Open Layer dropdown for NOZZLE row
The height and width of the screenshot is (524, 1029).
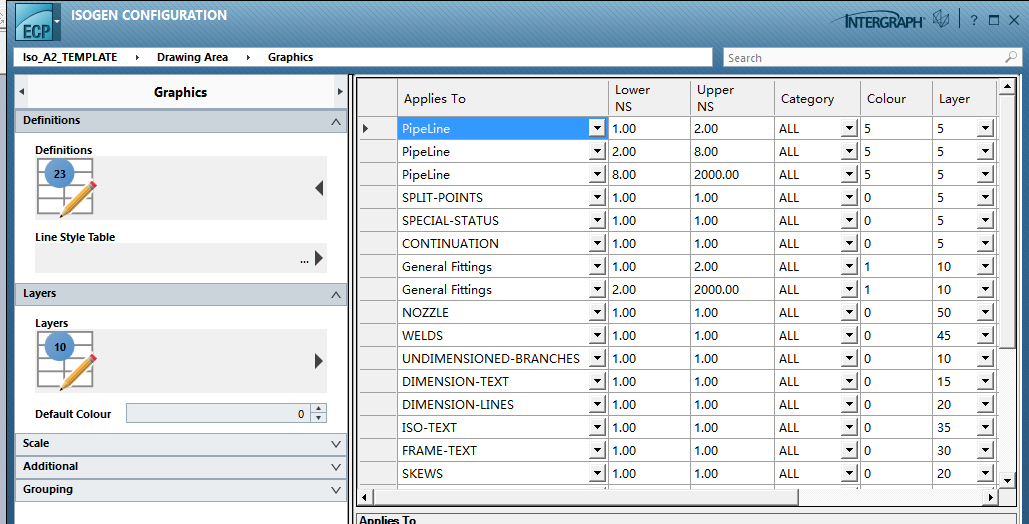click(x=984, y=313)
